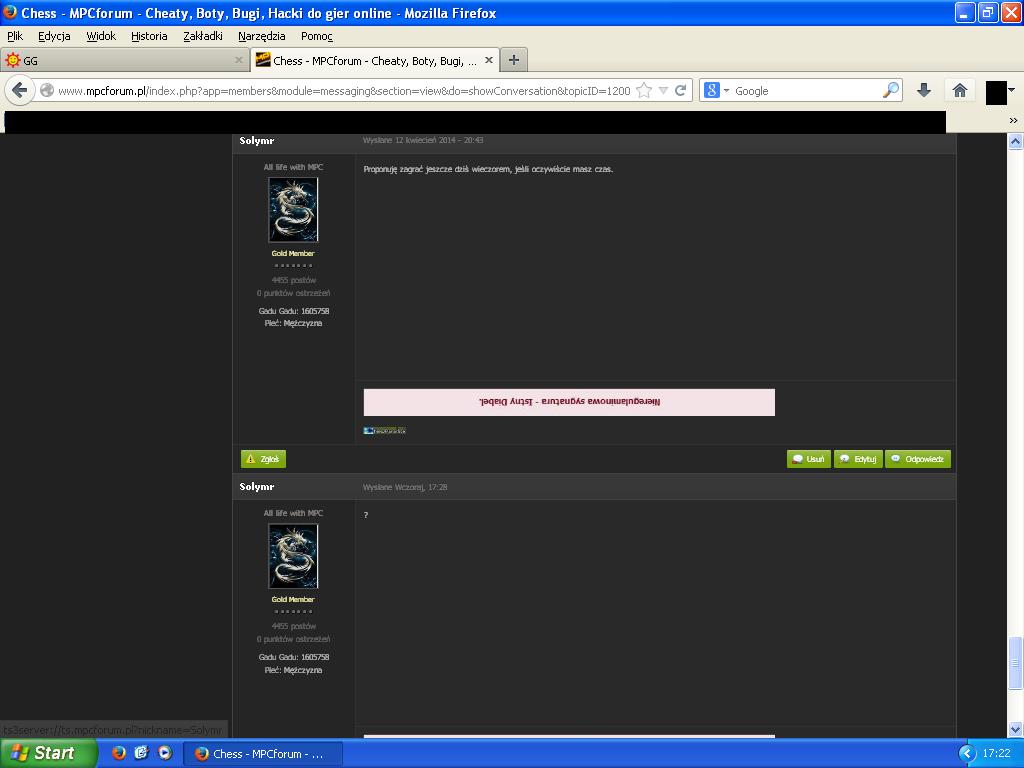This screenshot has width=1024, height=768.
Task: Click the 'Proponuję zagrać jeszcze dziś wieczorem' message
Action: coord(488,169)
